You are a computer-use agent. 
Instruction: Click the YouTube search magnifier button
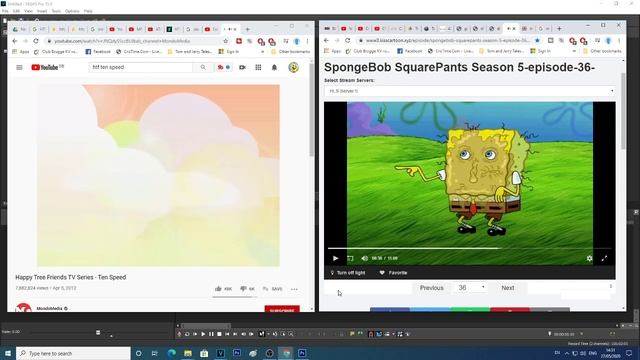203,67
